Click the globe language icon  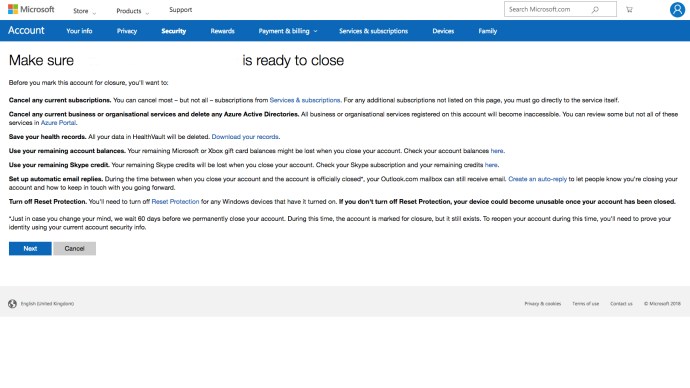(x=12, y=304)
